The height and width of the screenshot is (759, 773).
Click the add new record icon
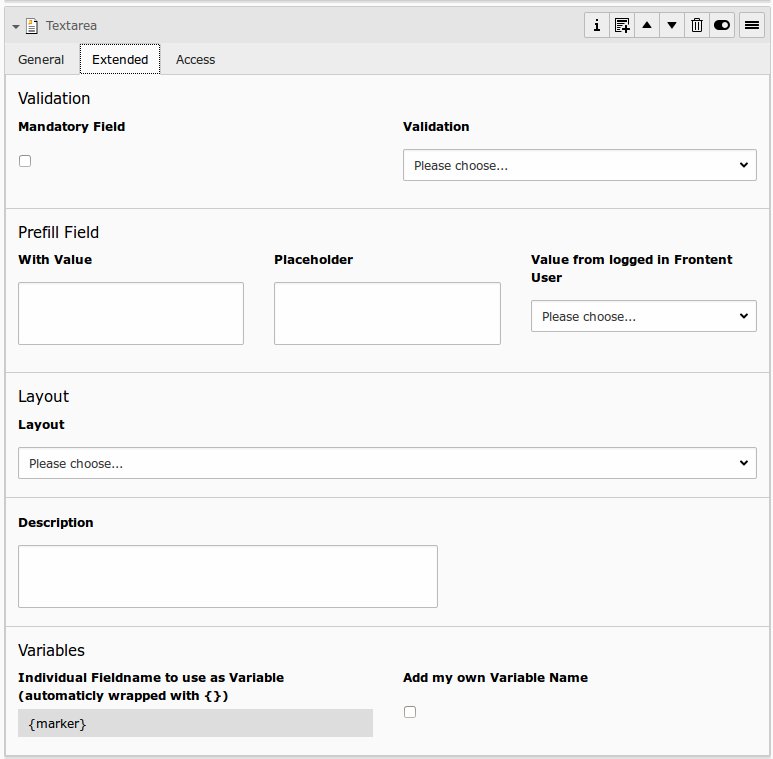point(622,25)
